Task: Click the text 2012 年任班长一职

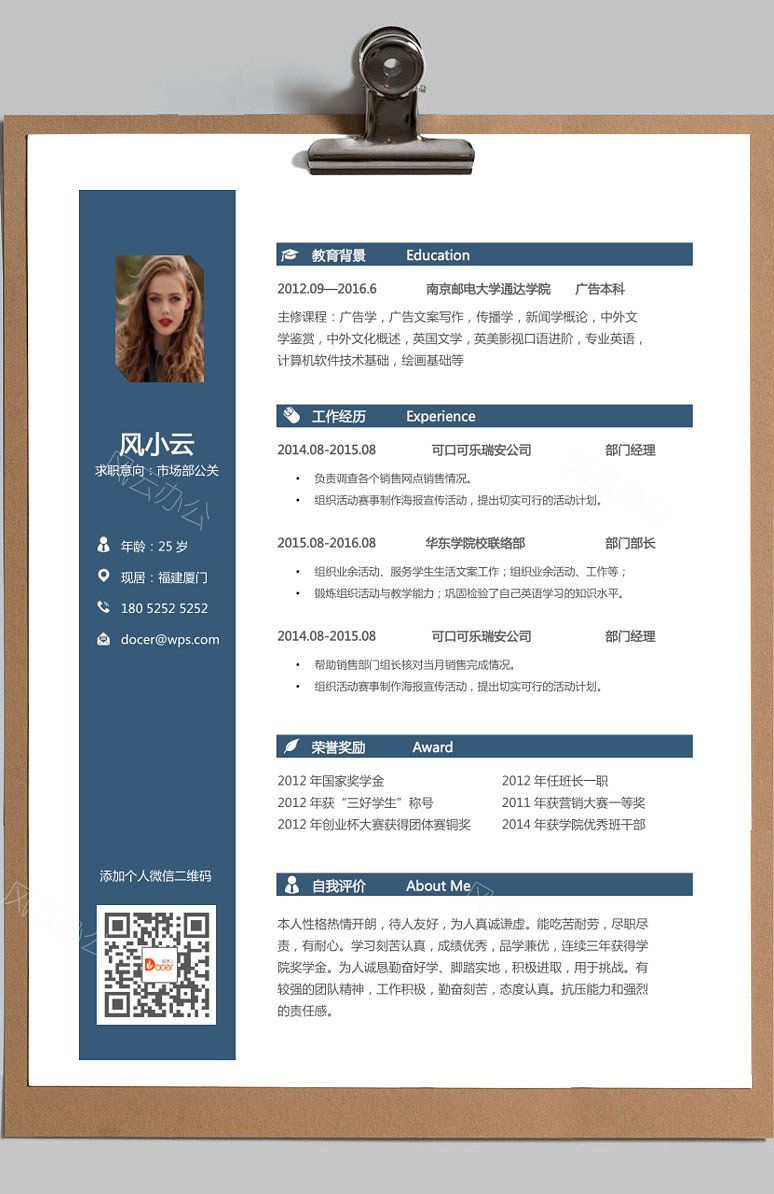Action: (x=555, y=781)
